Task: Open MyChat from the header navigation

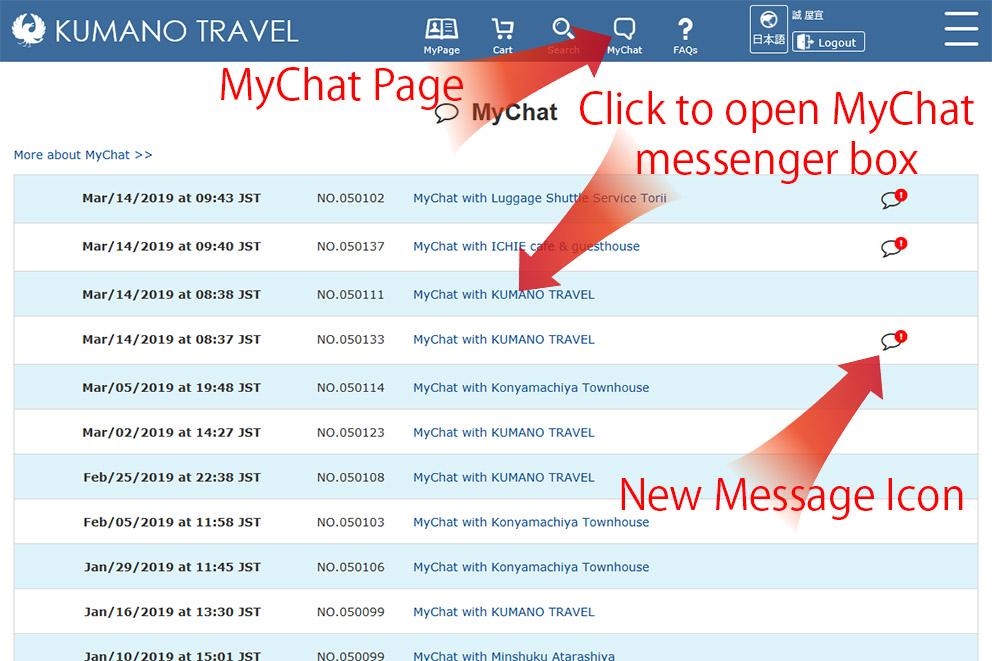Action: tap(624, 36)
